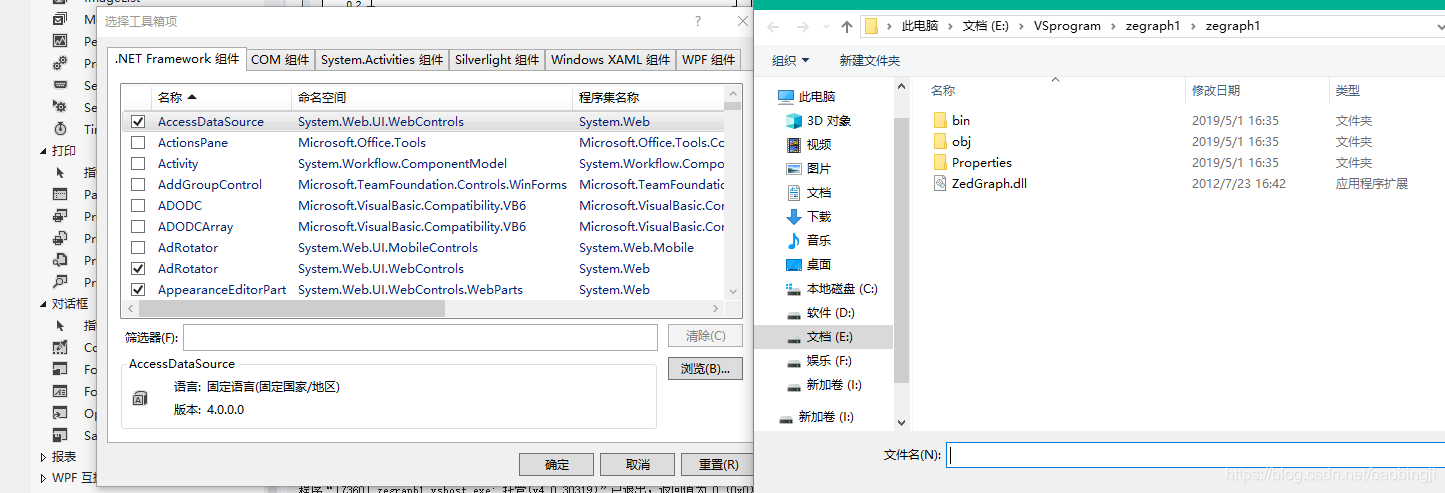The image size is (1445, 493).
Task: Click the 重置(R) button
Action: (718, 465)
